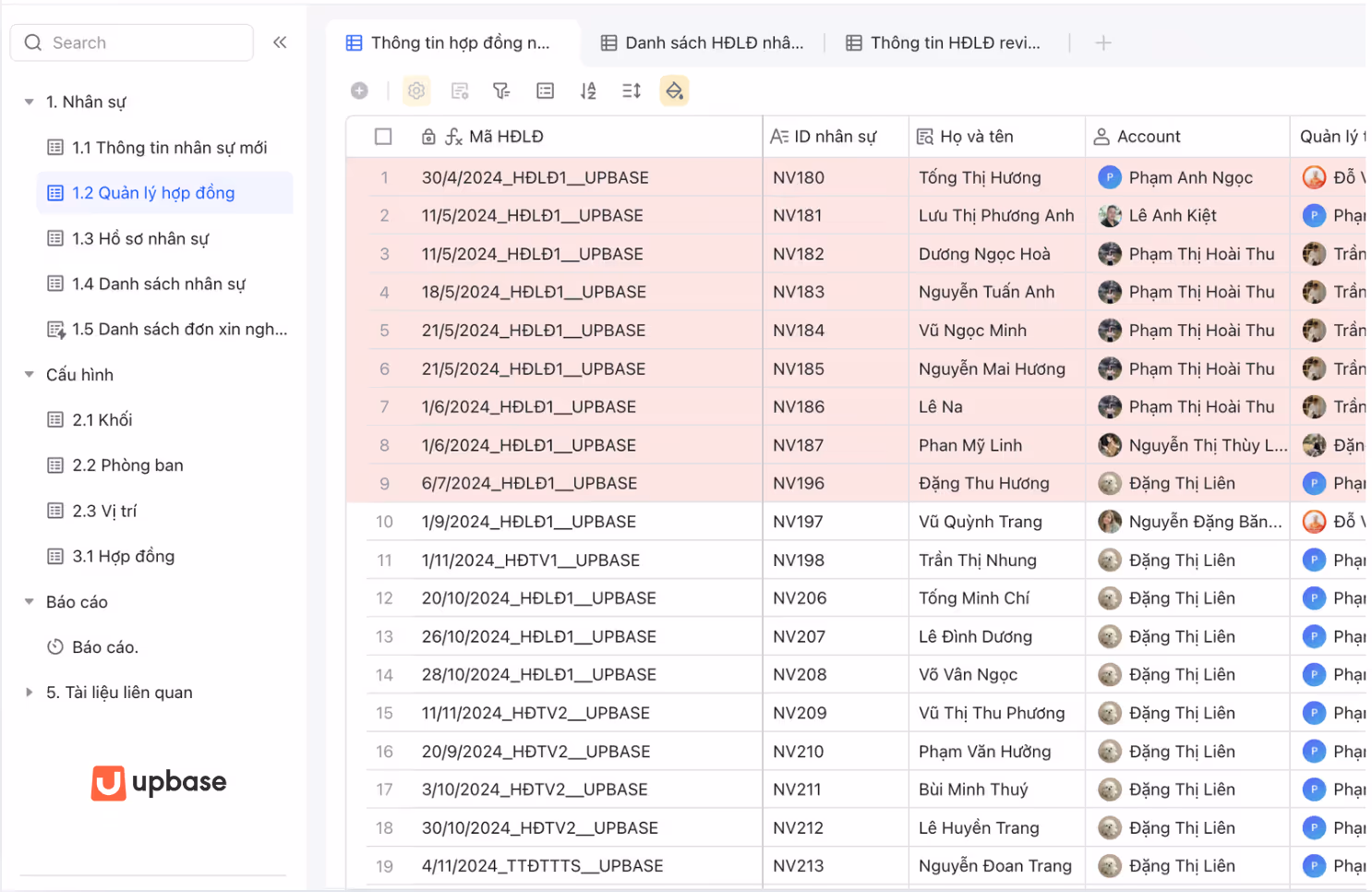This screenshot has height=892, width=1372.
Task: Click Lê Anh Kiệt avatar in row 2
Action: [x=1110, y=216]
